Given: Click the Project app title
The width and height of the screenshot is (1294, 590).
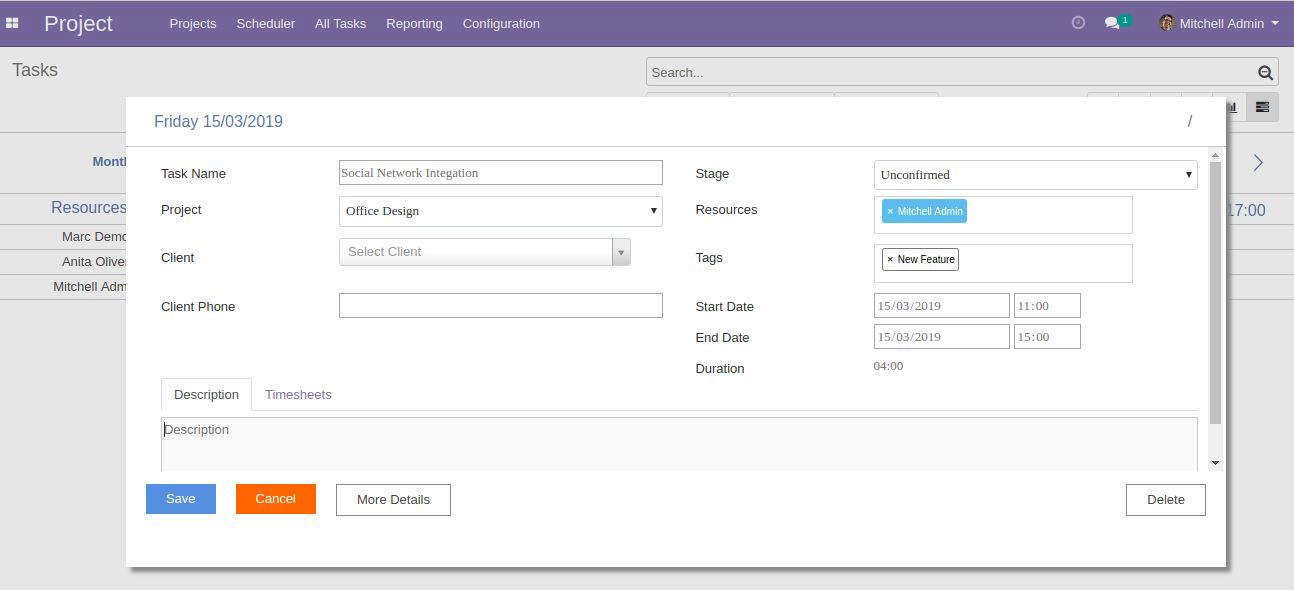Looking at the screenshot, I should coord(78,23).
